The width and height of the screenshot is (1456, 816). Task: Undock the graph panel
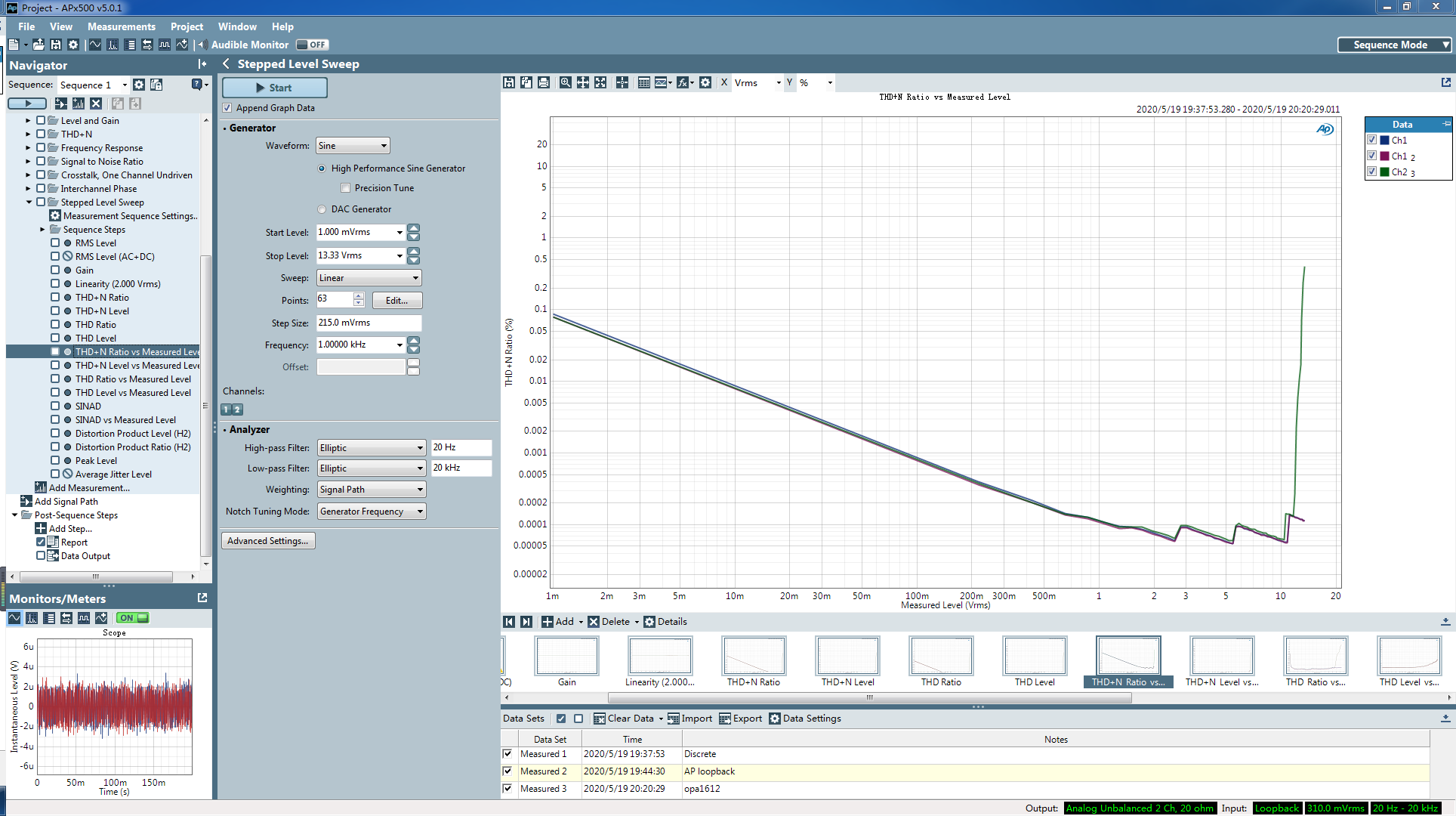(1446, 82)
